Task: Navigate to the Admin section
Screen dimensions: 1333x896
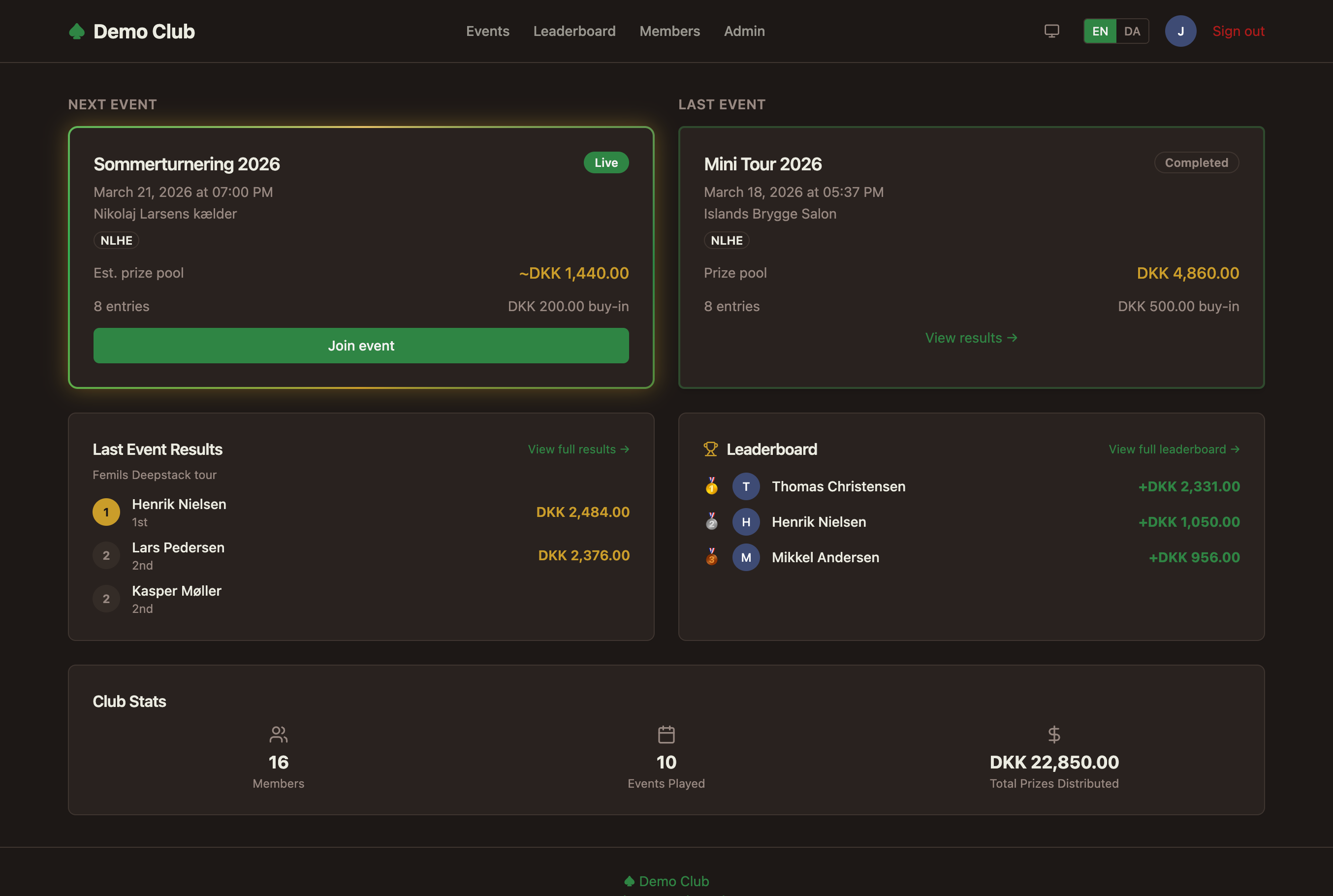Action: click(x=744, y=31)
